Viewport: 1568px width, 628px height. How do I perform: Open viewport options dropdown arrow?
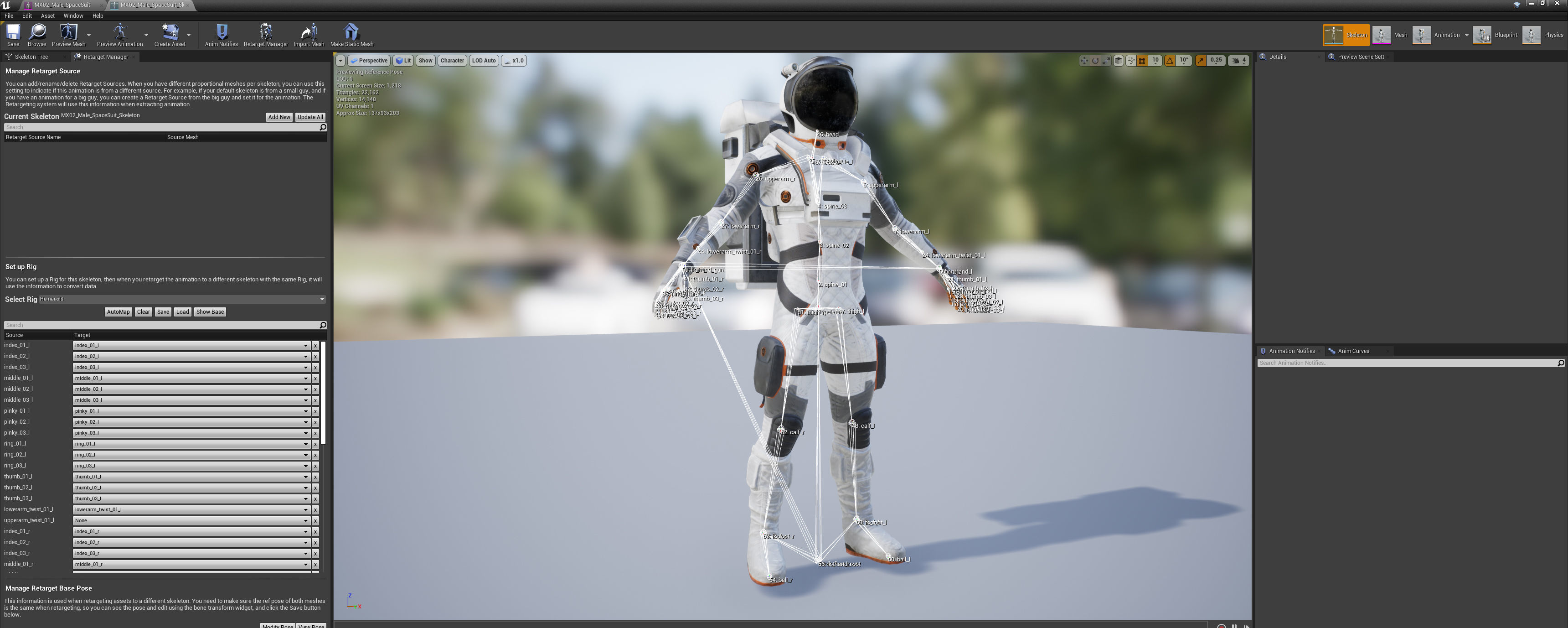click(340, 60)
